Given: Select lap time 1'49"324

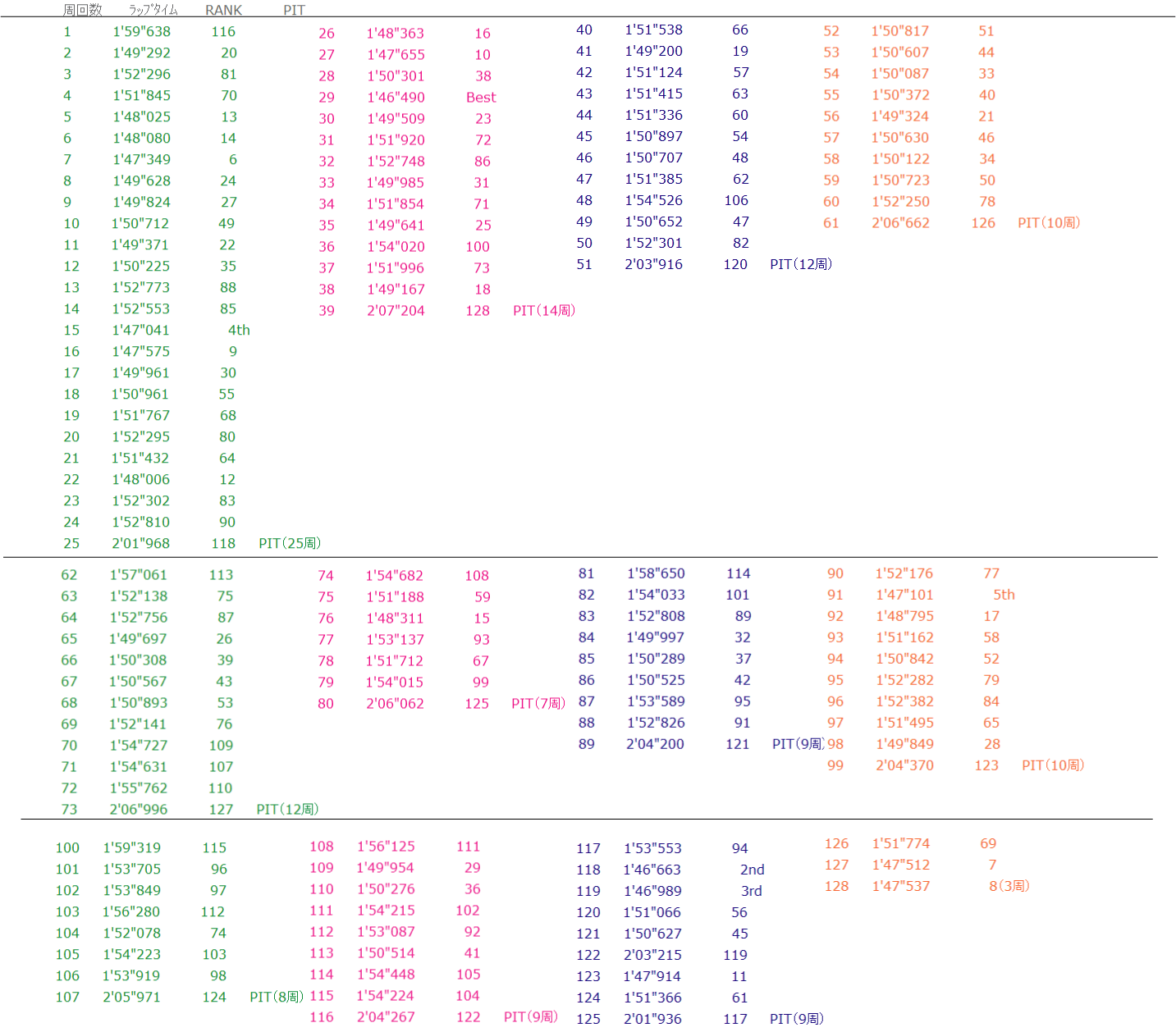Looking at the screenshot, I should pos(900,116).
